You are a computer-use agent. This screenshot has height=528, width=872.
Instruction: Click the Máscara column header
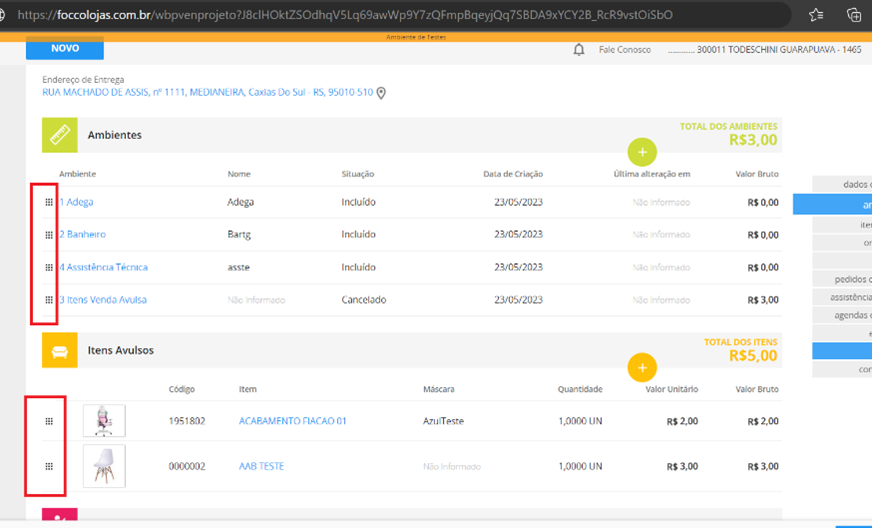(438, 389)
